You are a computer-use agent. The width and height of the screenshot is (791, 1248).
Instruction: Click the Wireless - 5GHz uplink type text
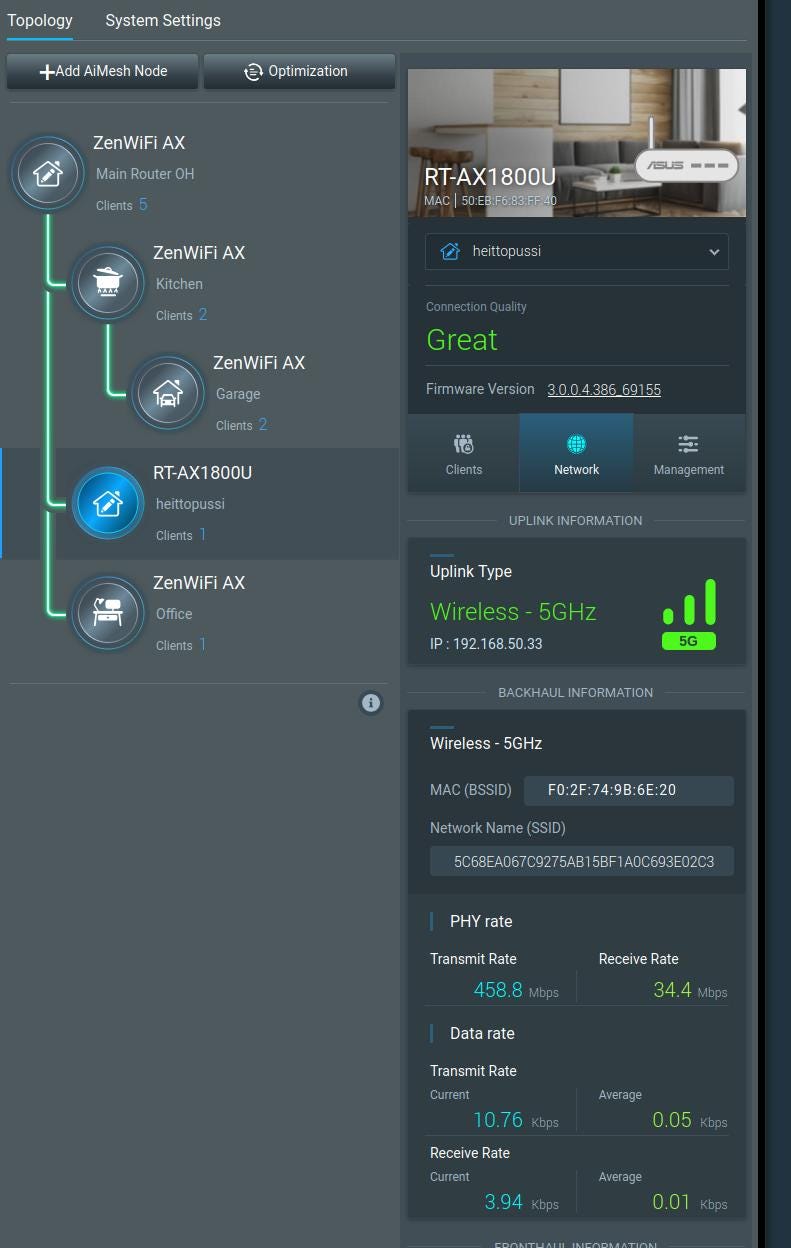(513, 611)
